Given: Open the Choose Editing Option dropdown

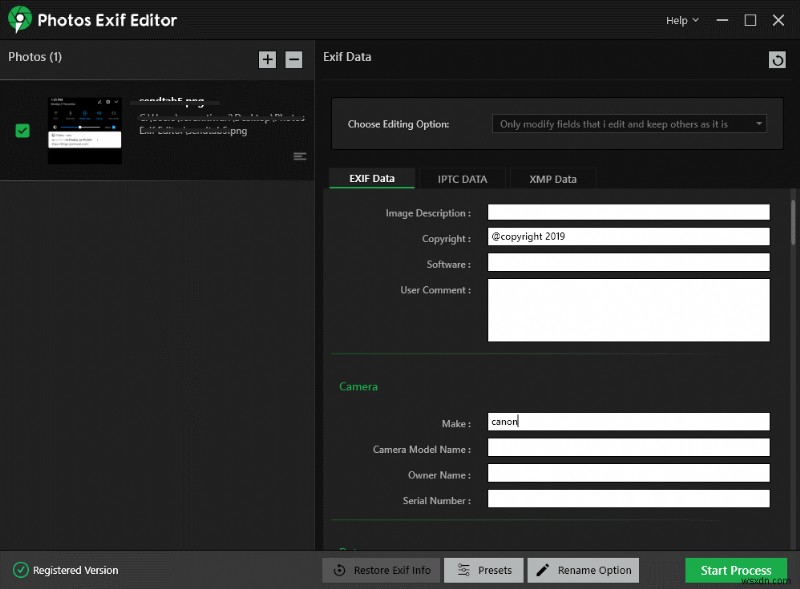Looking at the screenshot, I should point(629,124).
